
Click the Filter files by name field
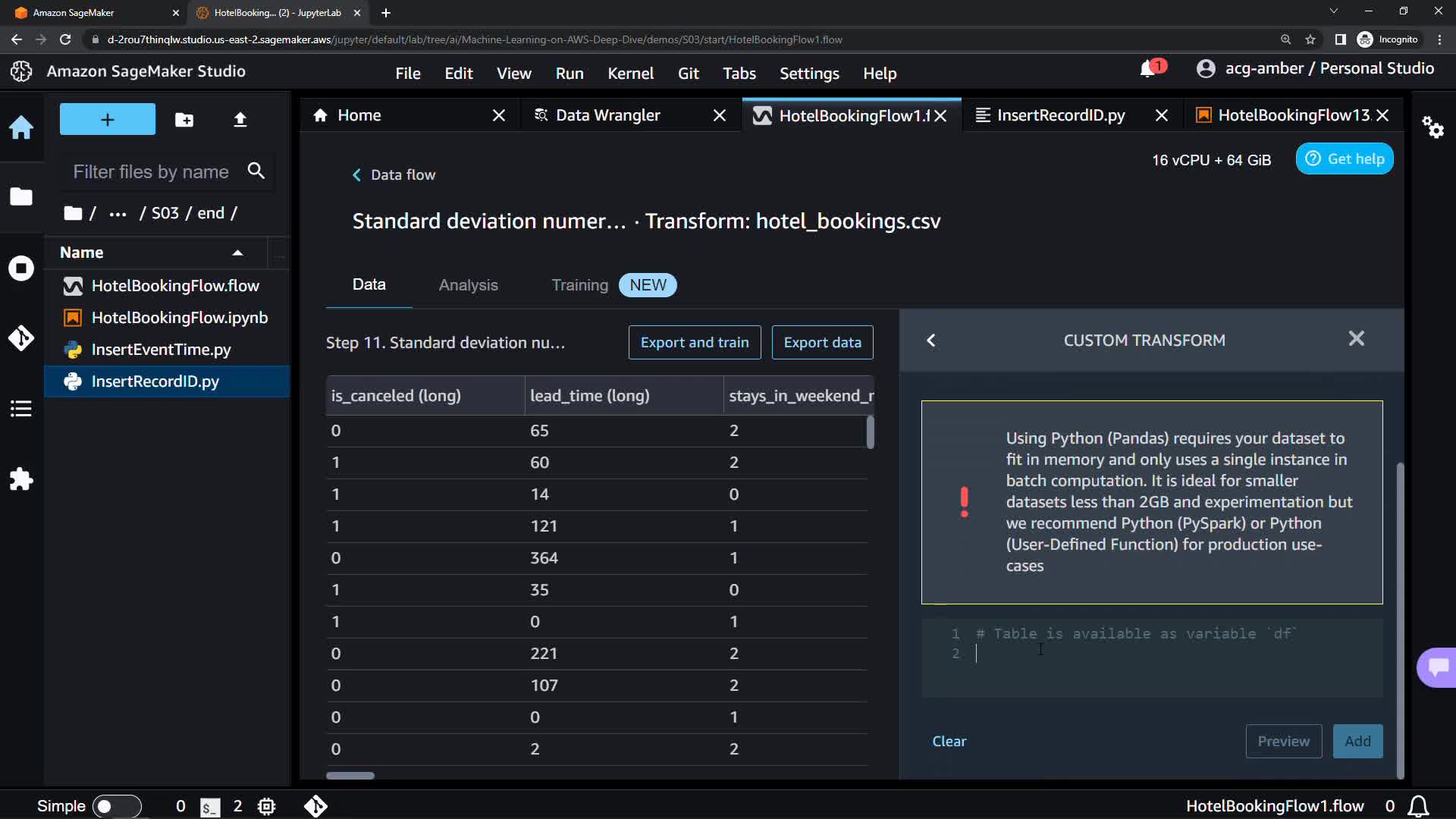click(x=152, y=172)
